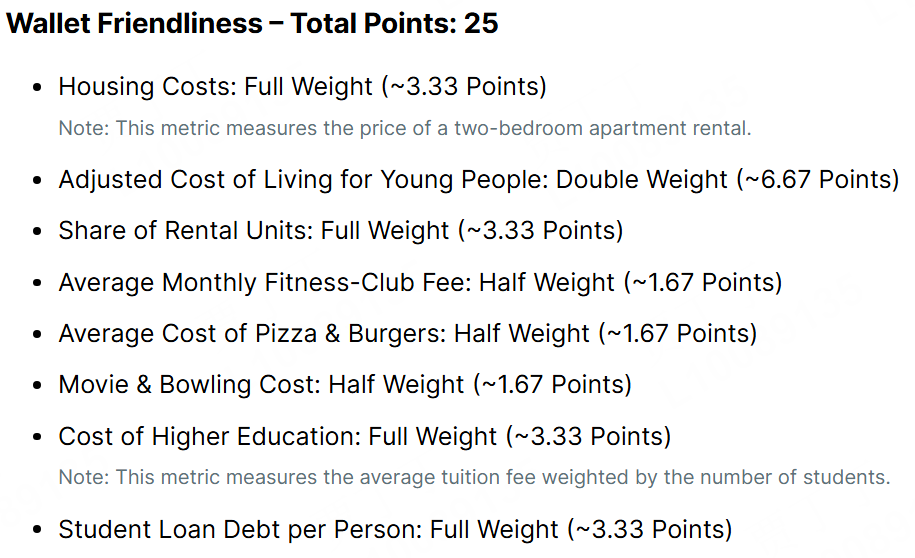Click the bullet before Fitness-Club Fee

click(x=38, y=284)
